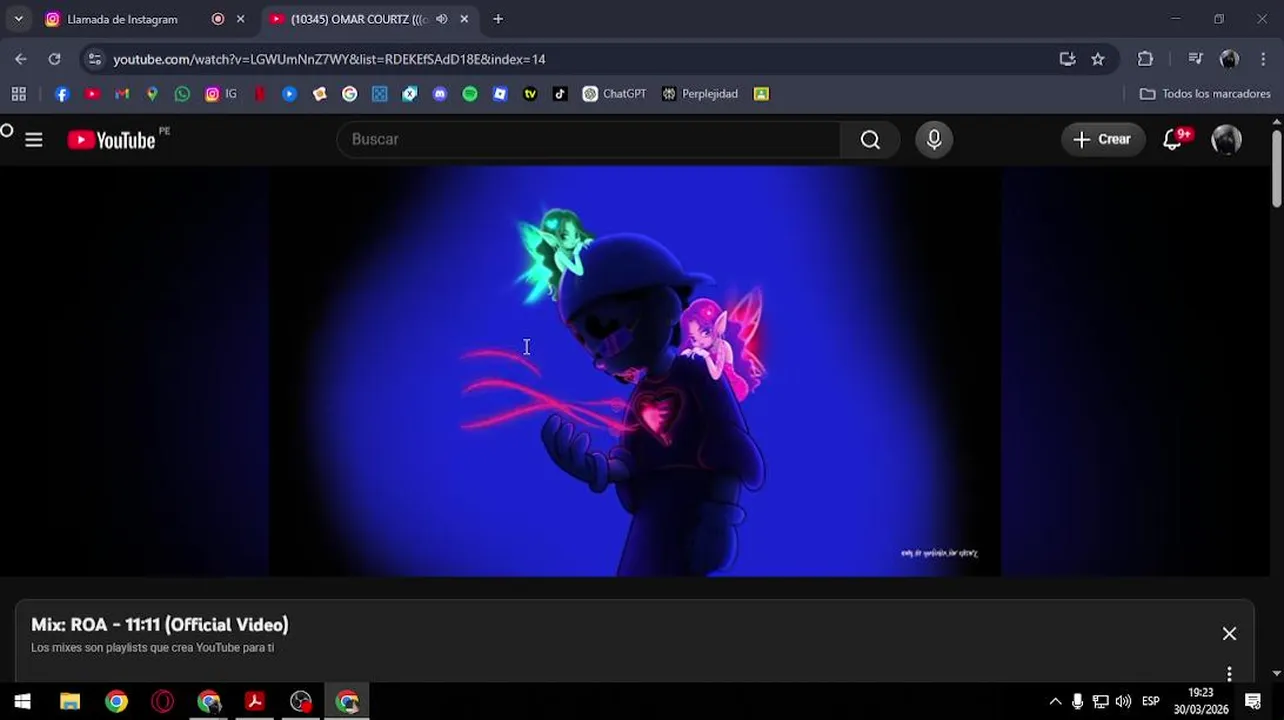1284x720 pixels.
Task: Open the apps grid bookmark shortcut
Action: (x=18, y=94)
